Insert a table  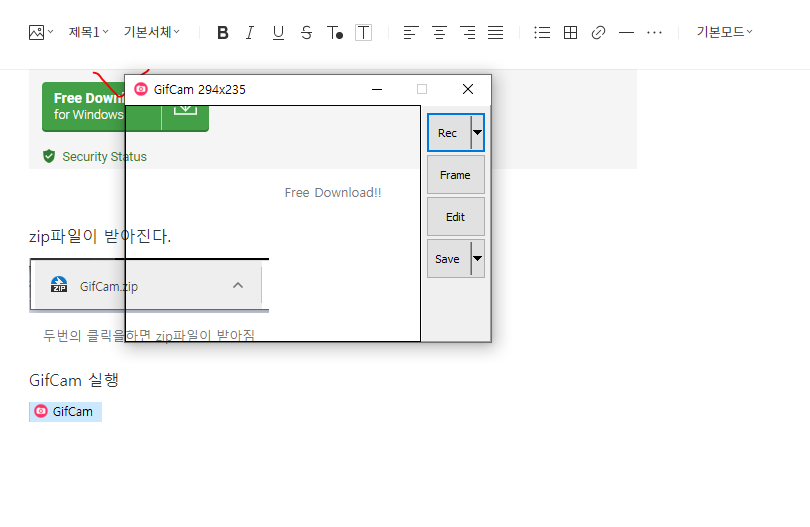tap(570, 33)
